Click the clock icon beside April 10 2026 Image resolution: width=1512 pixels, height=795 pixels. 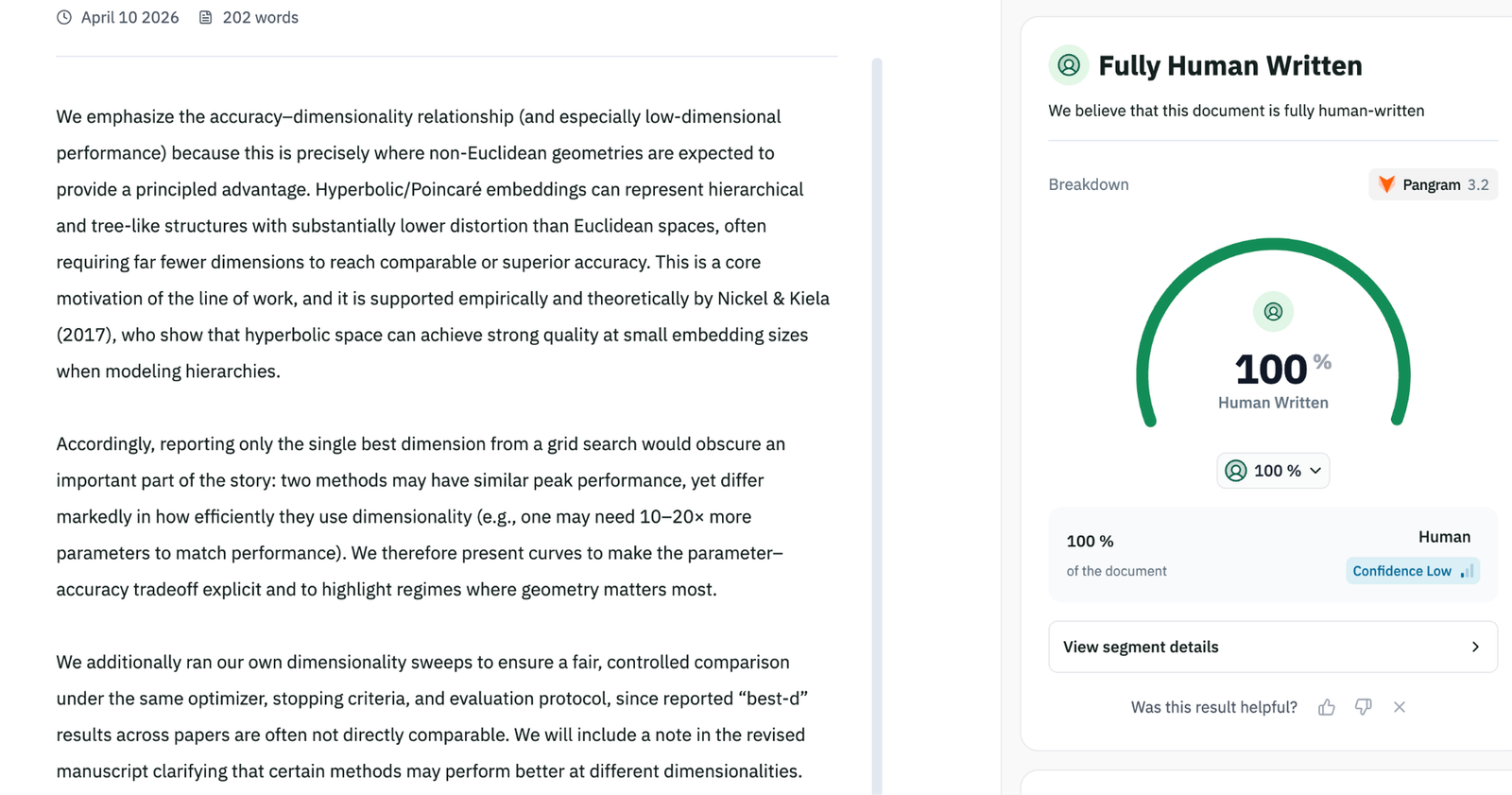click(63, 16)
